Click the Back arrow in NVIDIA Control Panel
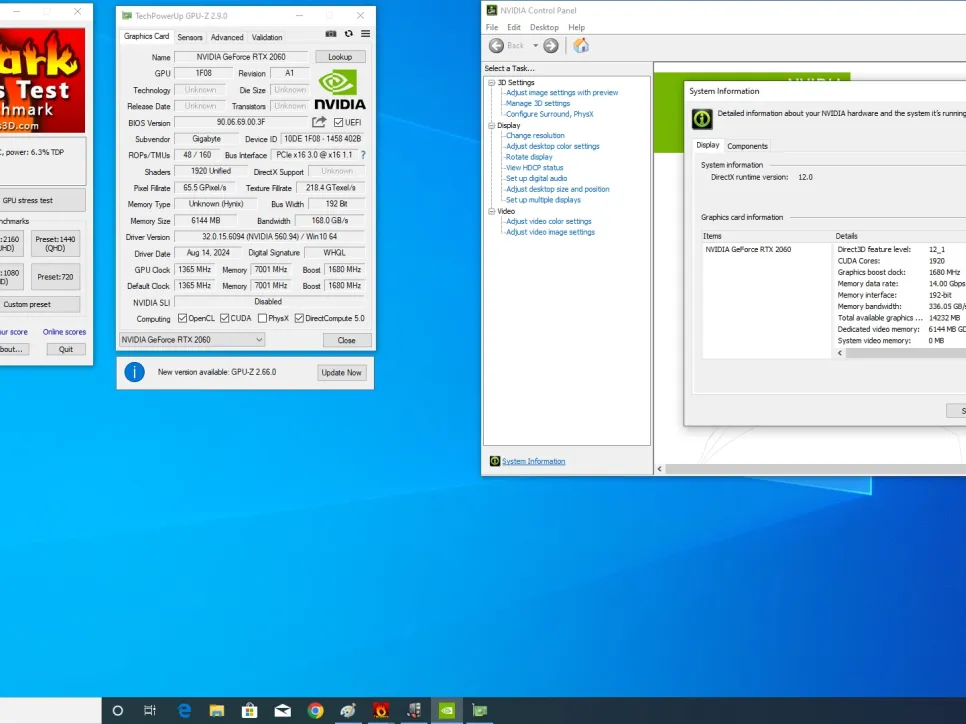Screen dimensions: 966x724 click(x=497, y=46)
